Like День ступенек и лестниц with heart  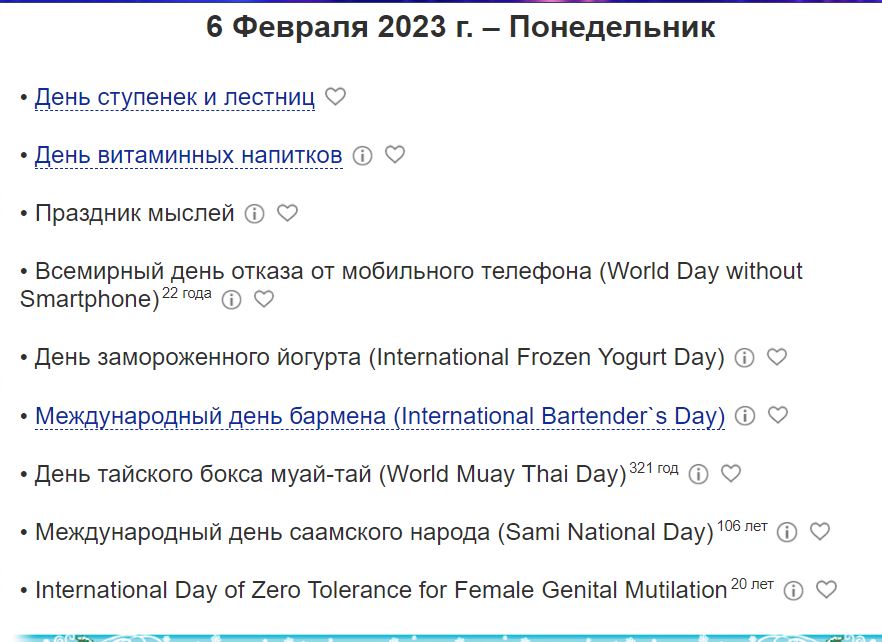(x=336, y=97)
